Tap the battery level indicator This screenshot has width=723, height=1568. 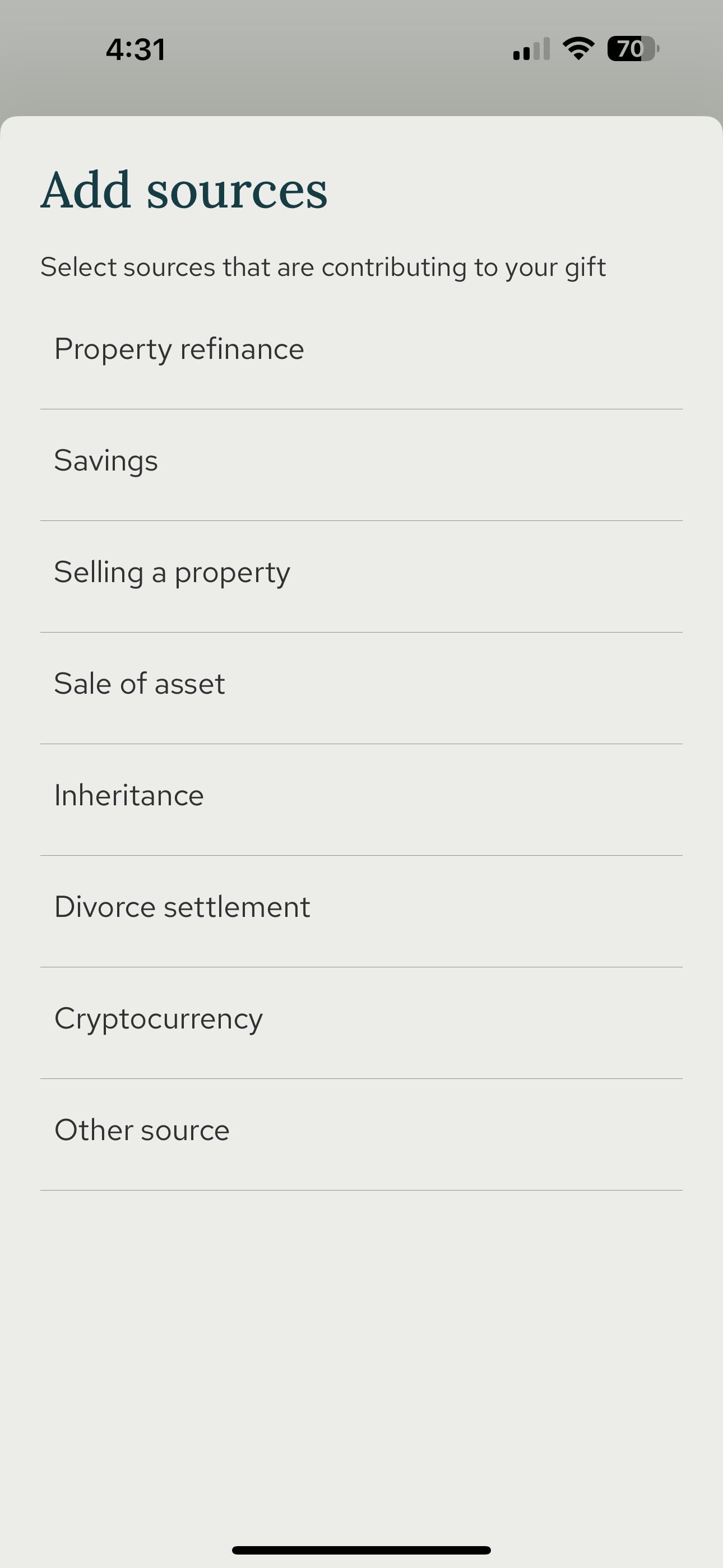tap(633, 49)
